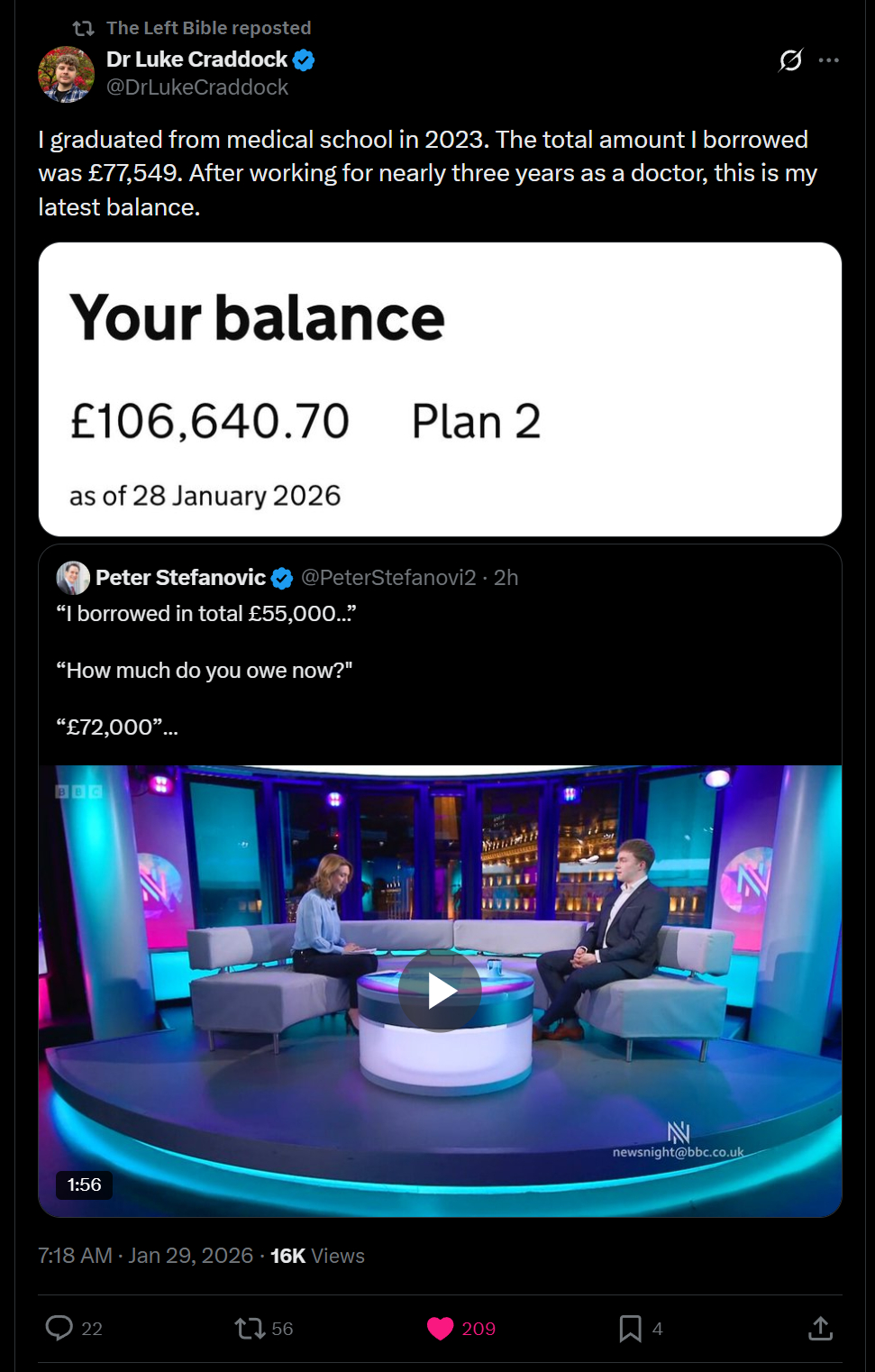Click Dr Luke Craddock's verified badge
The image size is (875, 1372).
pyautogui.click(x=304, y=60)
